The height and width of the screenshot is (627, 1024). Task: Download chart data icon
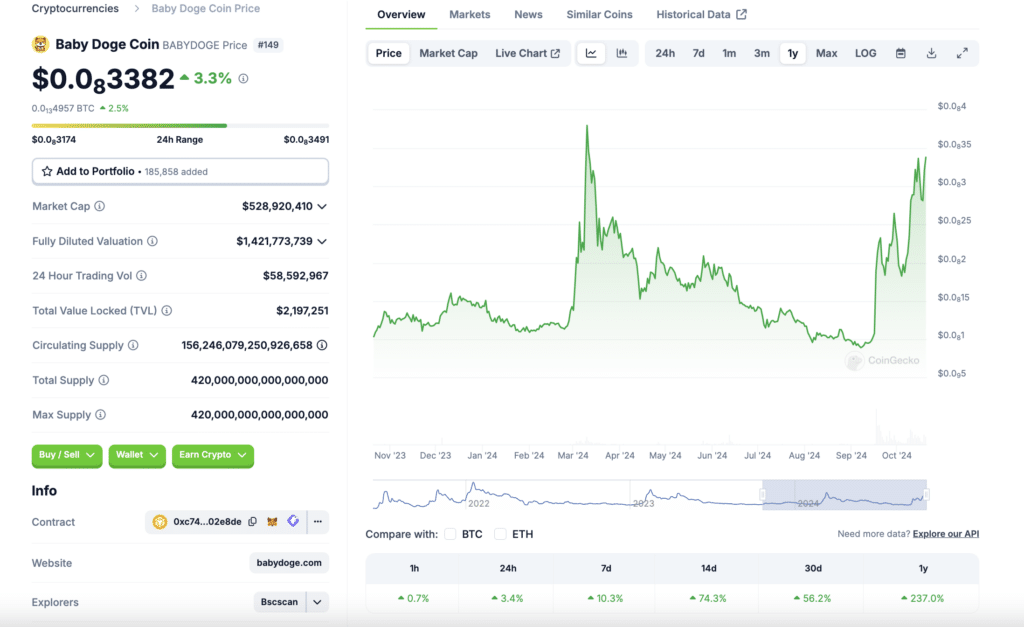(x=931, y=54)
